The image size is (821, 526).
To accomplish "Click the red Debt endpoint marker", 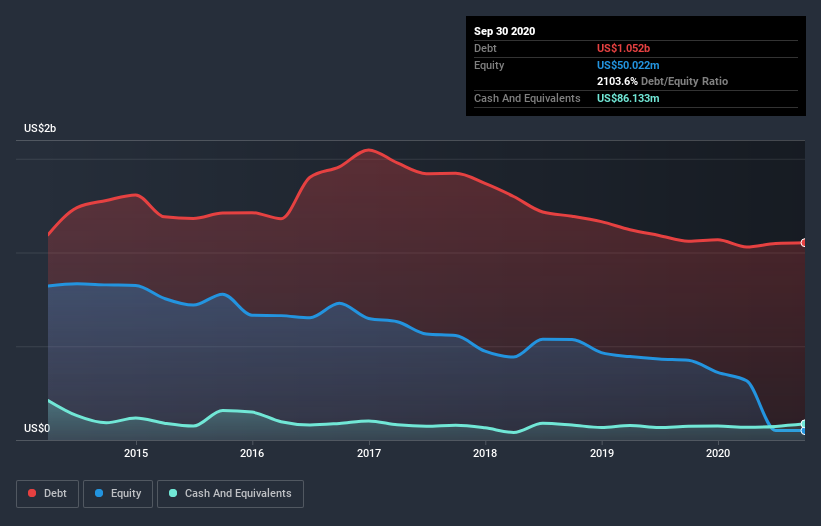I will point(804,243).
